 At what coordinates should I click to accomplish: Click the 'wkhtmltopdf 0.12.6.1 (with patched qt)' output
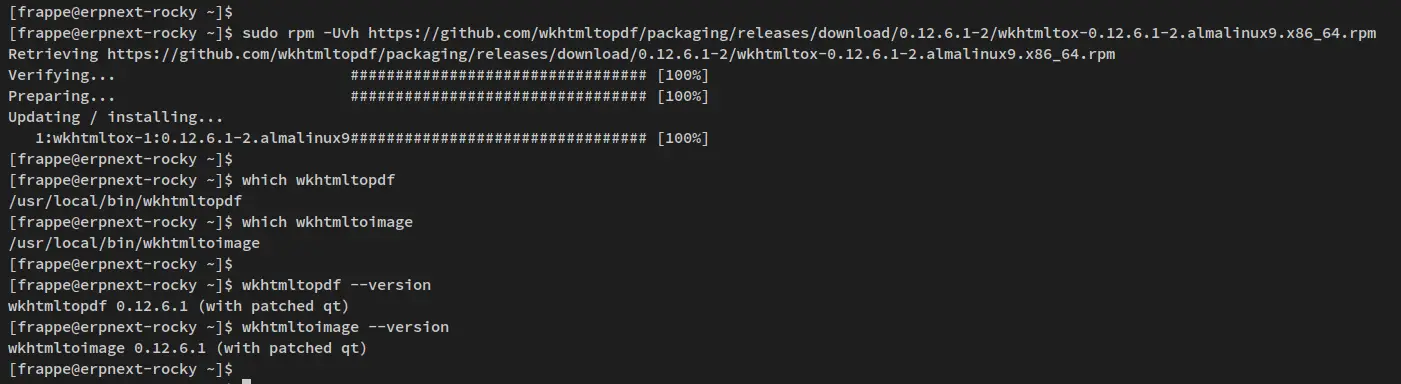pos(179,306)
